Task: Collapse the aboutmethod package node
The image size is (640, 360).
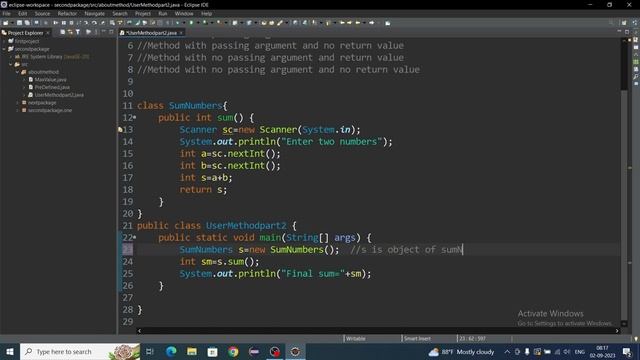Action: (18, 72)
